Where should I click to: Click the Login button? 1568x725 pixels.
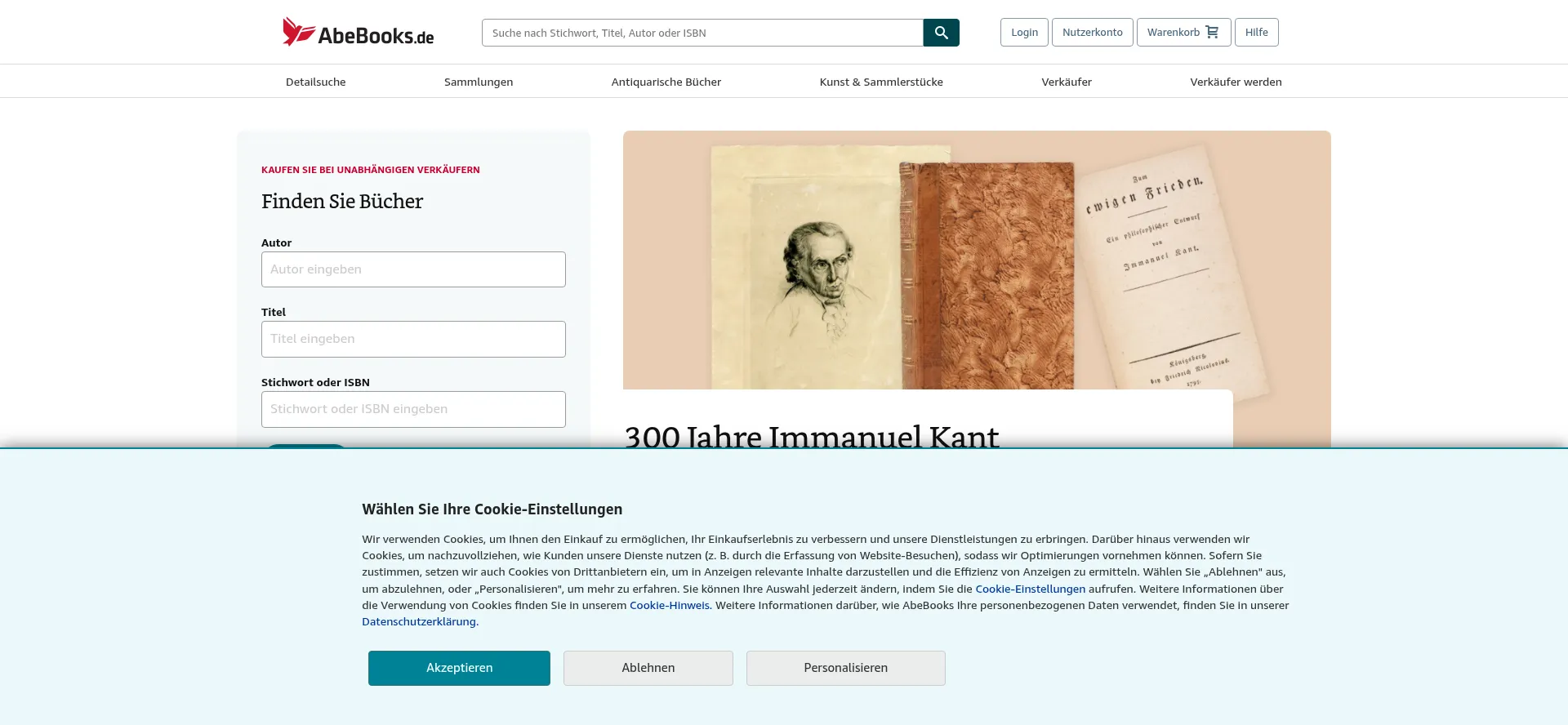[1024, 32]
